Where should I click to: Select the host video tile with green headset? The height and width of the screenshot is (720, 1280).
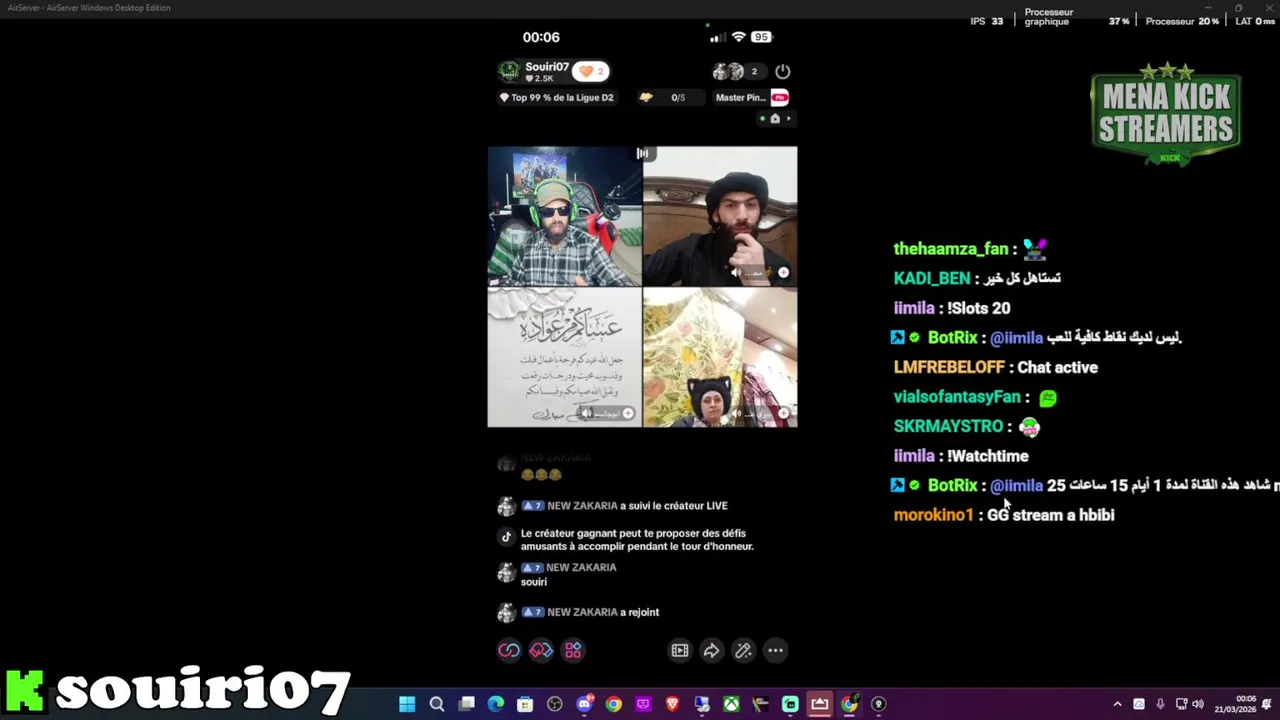click(565, 217)
